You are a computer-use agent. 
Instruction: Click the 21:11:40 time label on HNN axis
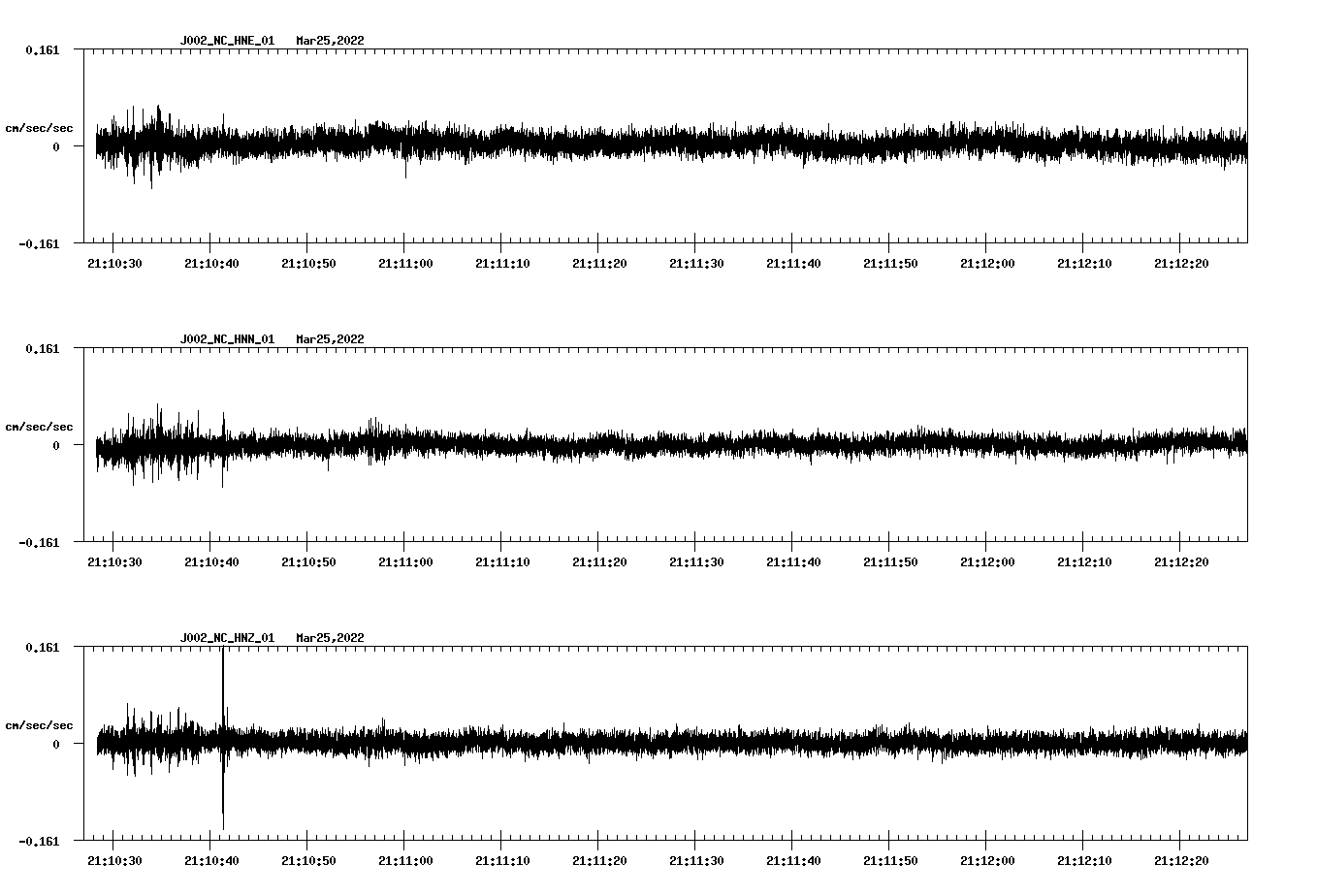793,561
